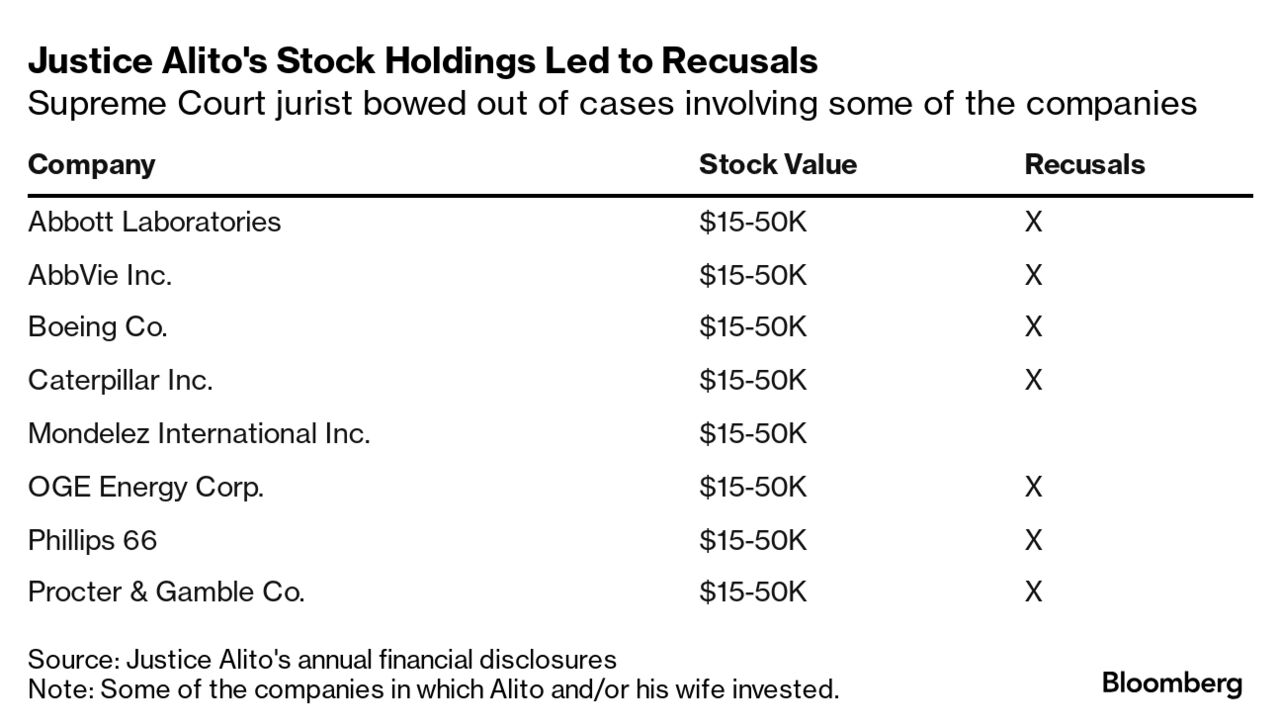This screenshot has height=728, width=1281.
Task: Click the Procter & Gamble Co. name
Action: pyautogui.click(x=166, y=592)
